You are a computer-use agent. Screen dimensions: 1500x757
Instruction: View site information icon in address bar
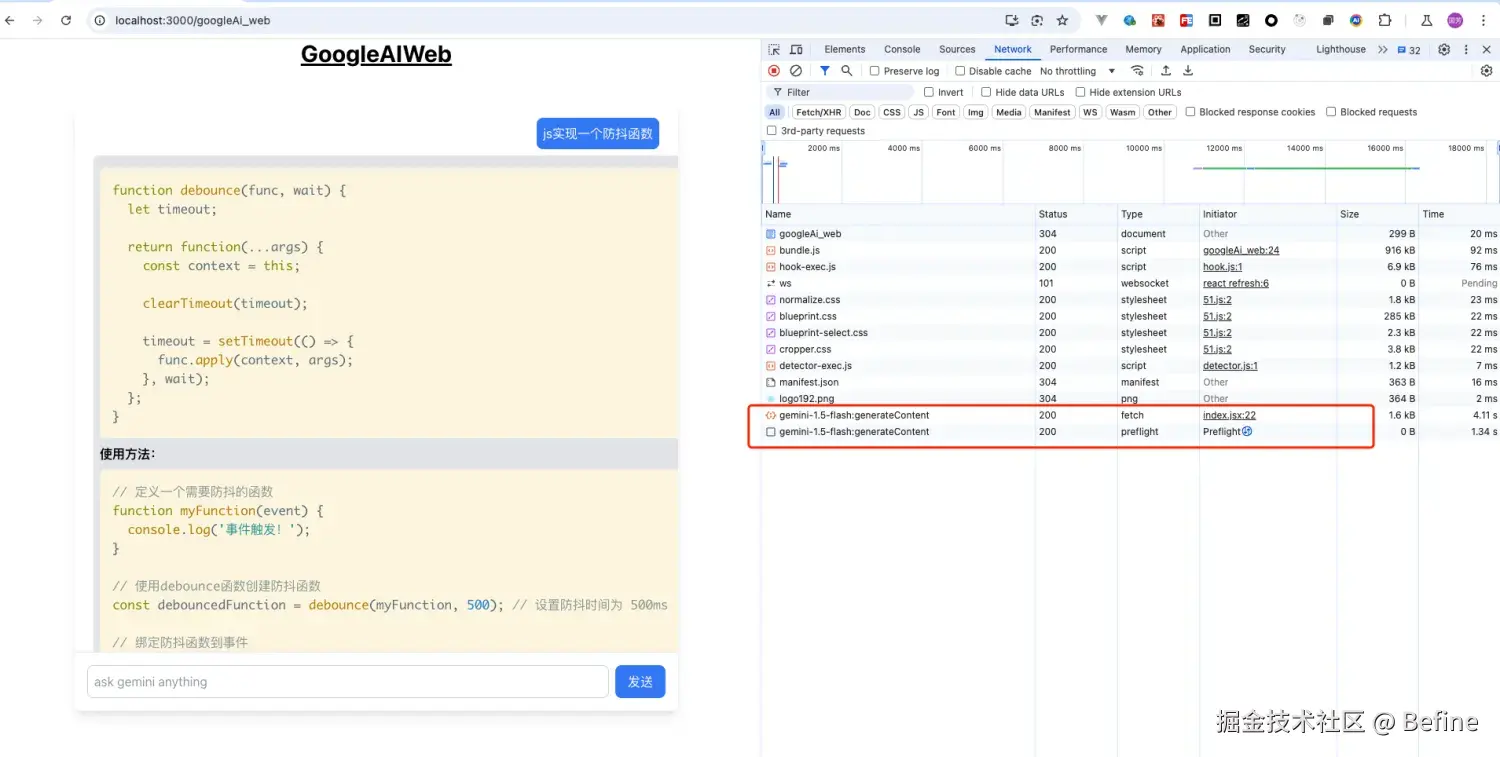tap(100, 20)
